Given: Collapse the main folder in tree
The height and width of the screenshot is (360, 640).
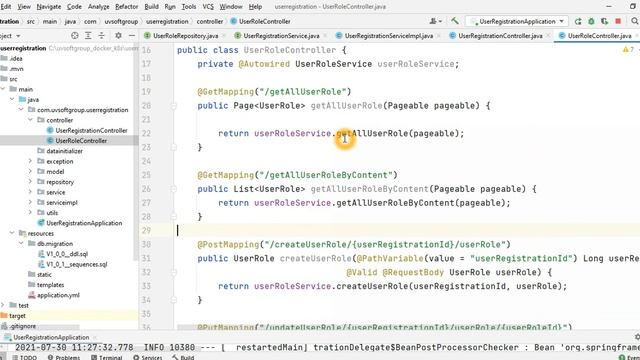Looking at the screenshot, I should (x=3, y=89).
